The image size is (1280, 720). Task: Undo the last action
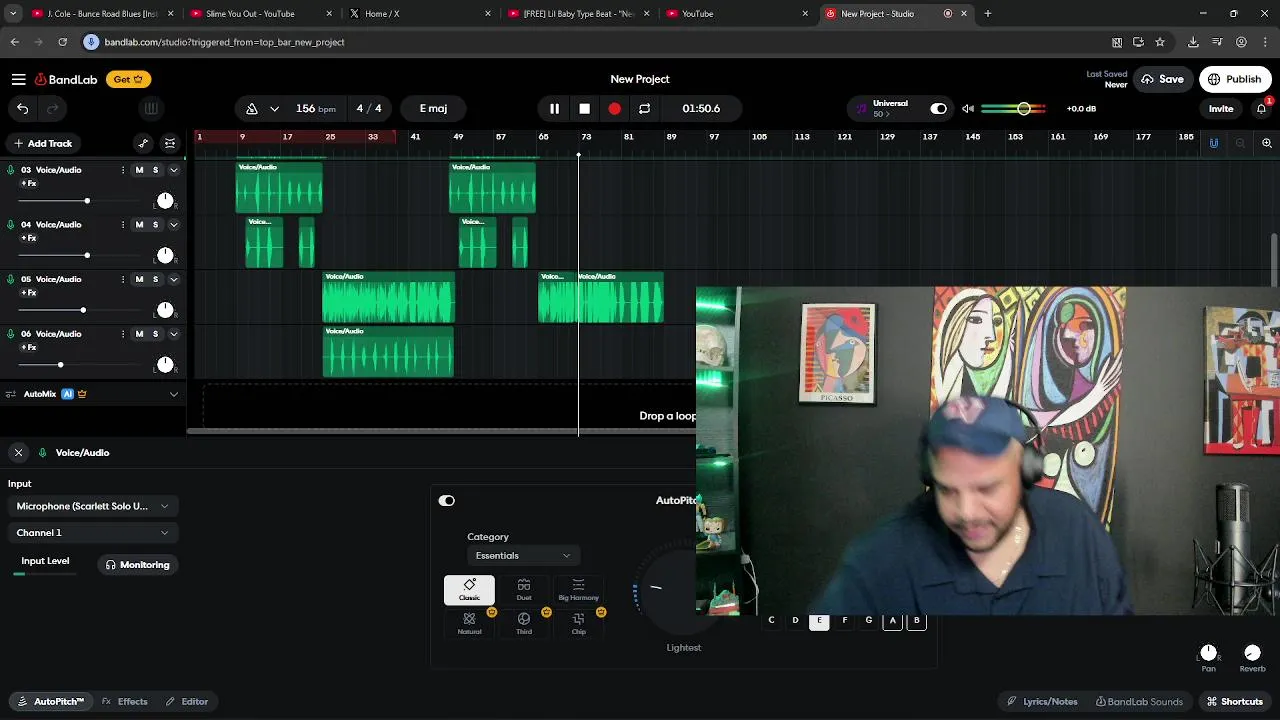coord(22,108)
